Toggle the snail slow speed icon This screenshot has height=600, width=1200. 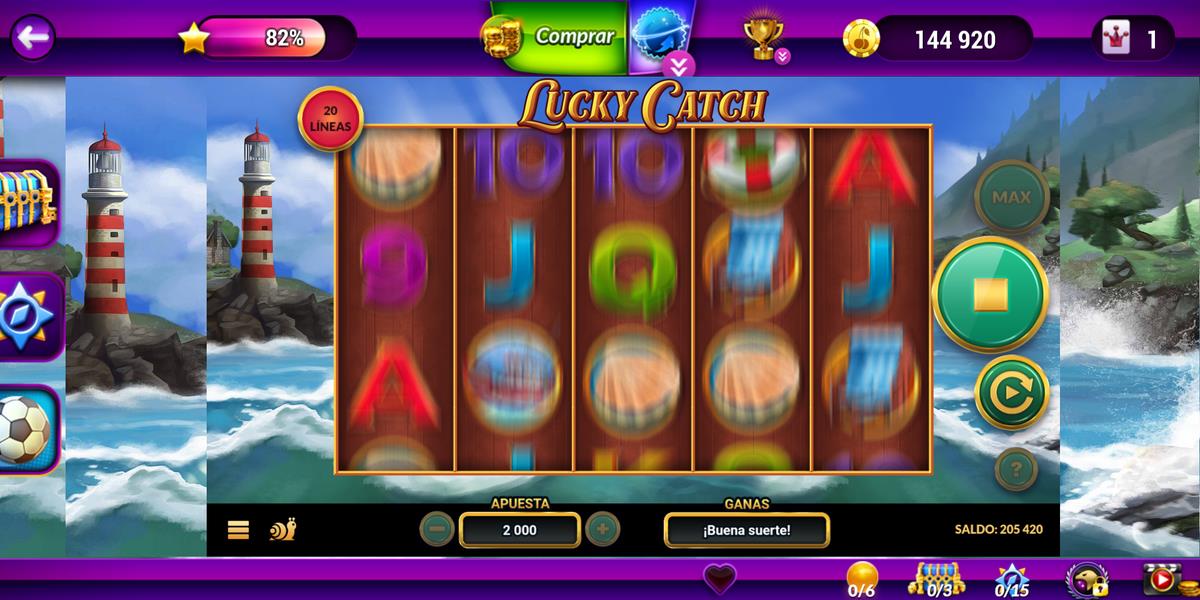pos(282,529)
